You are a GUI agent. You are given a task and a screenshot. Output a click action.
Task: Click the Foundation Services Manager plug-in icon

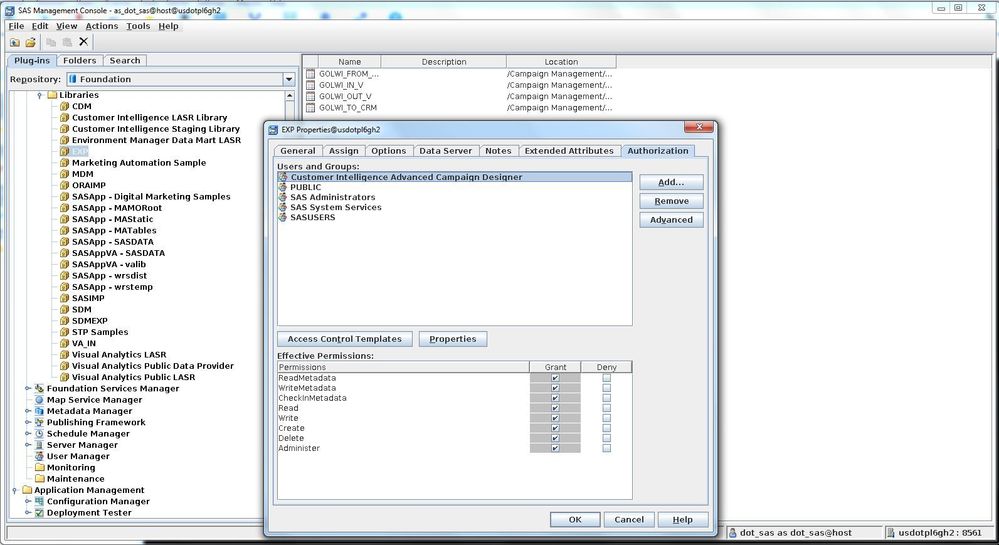click(40, 389)
